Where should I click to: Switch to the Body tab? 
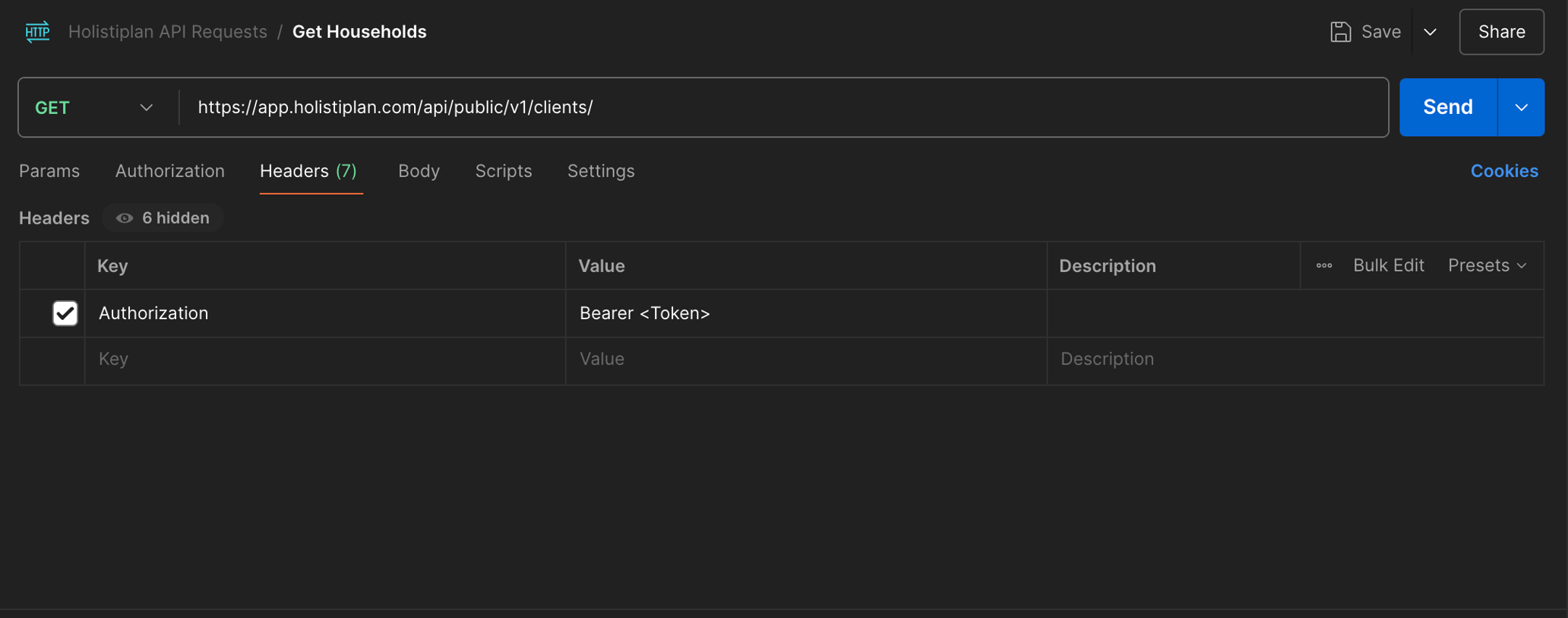click(x=419, y=171)
